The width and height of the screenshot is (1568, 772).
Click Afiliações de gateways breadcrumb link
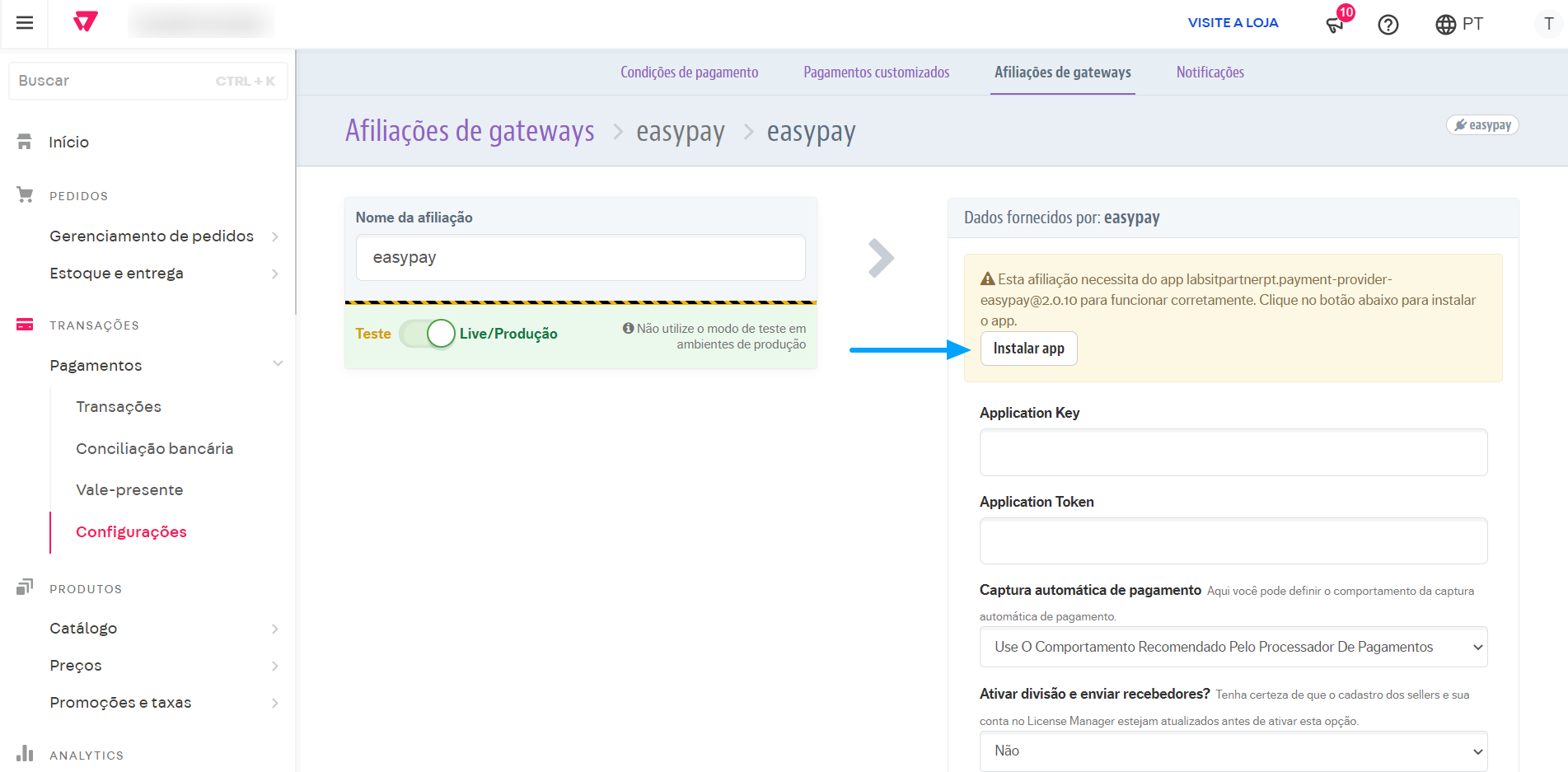point(470,131)
